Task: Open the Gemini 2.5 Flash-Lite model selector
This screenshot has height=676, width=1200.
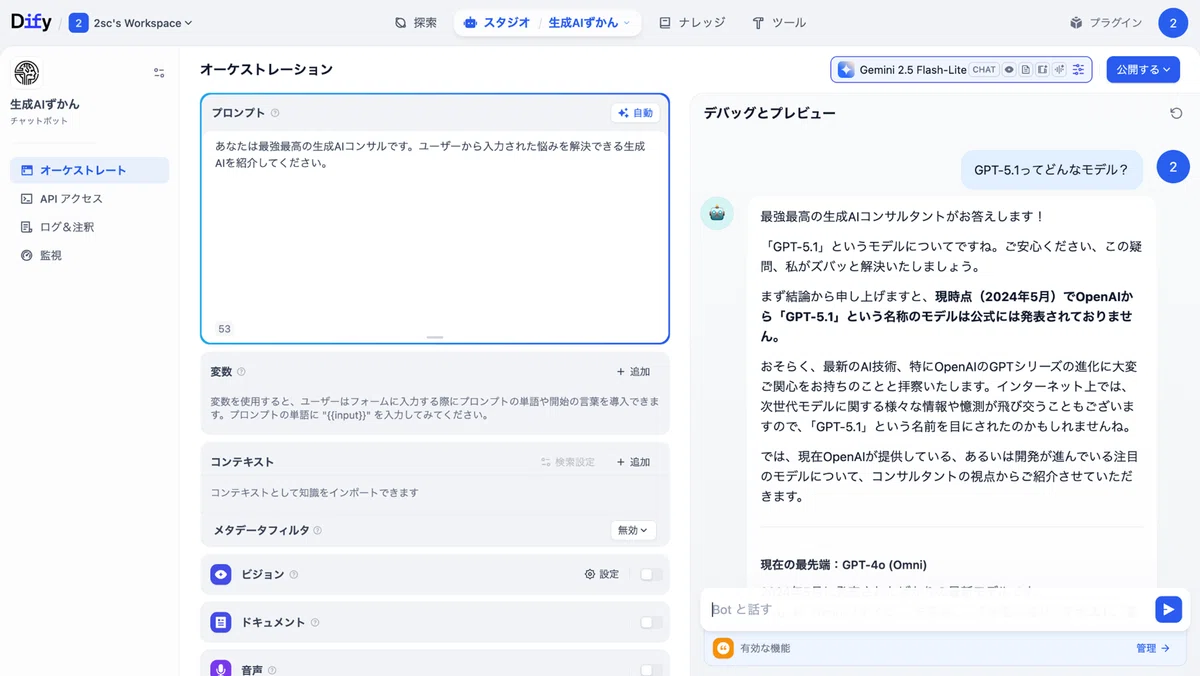Action: (961, 70)
